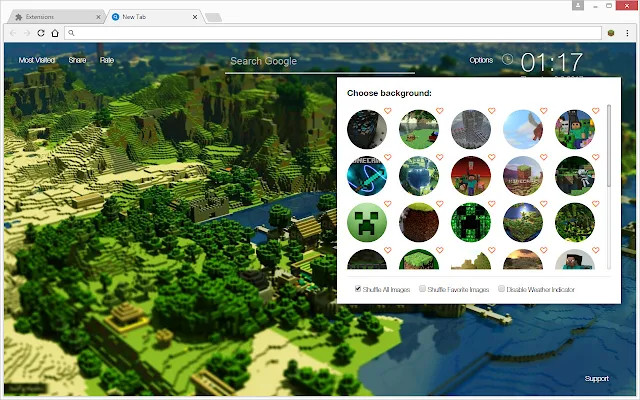
Task: Favorite the red background Steve image
Action: (491, 157)
